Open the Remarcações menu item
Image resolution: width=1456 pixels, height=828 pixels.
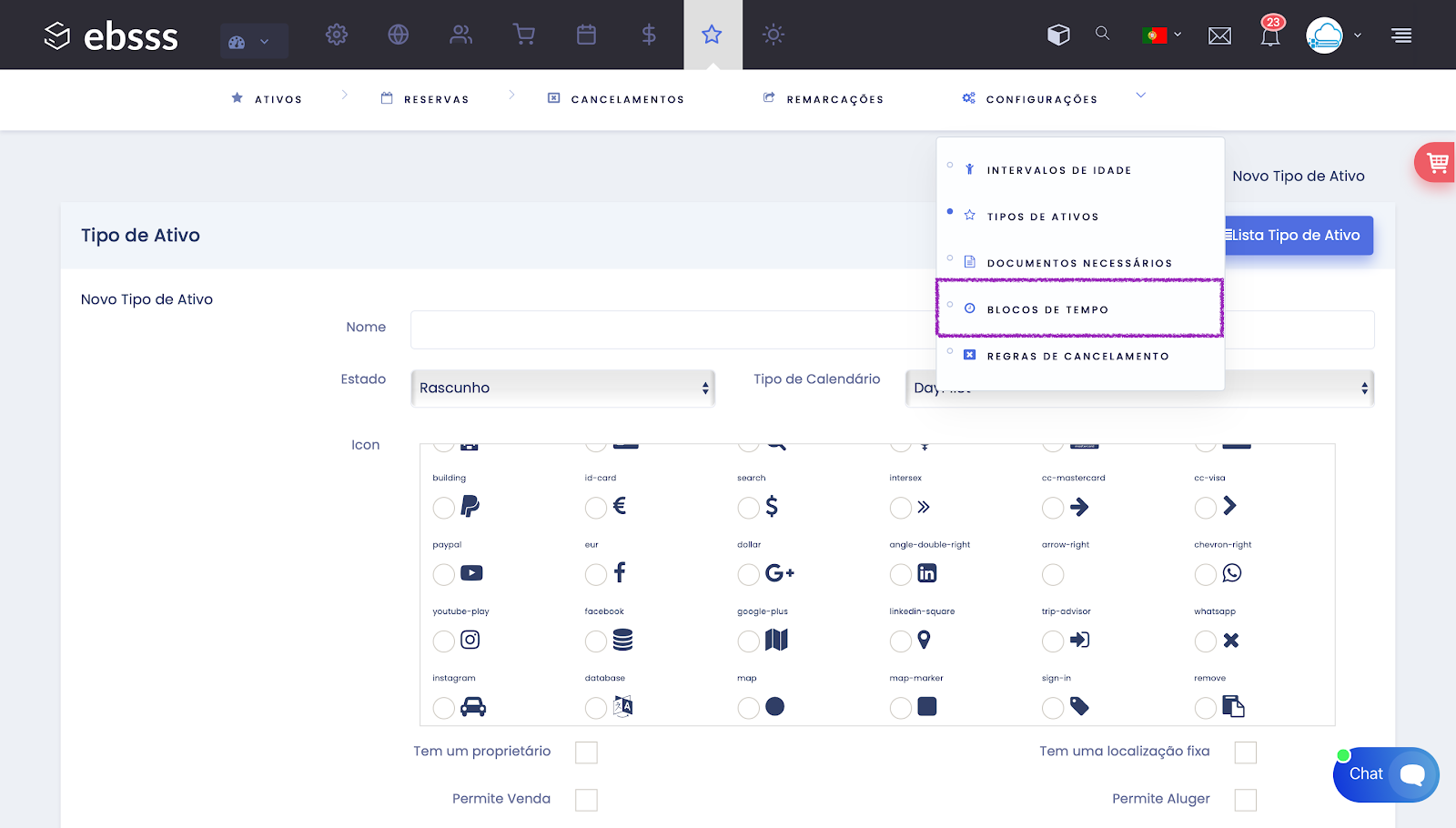click(824, 98)
